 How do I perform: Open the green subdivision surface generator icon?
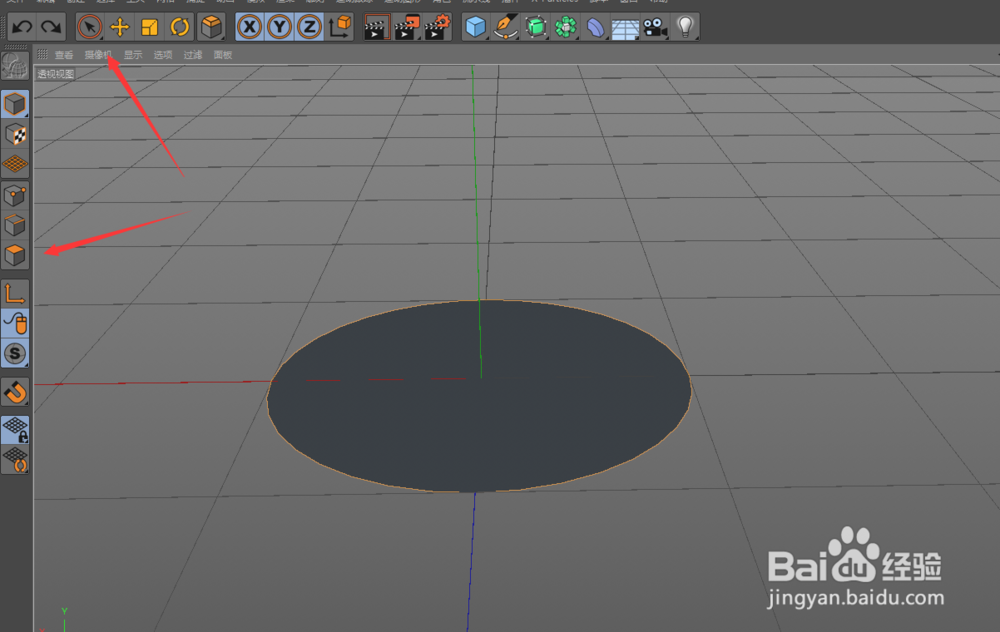point(536,27)
